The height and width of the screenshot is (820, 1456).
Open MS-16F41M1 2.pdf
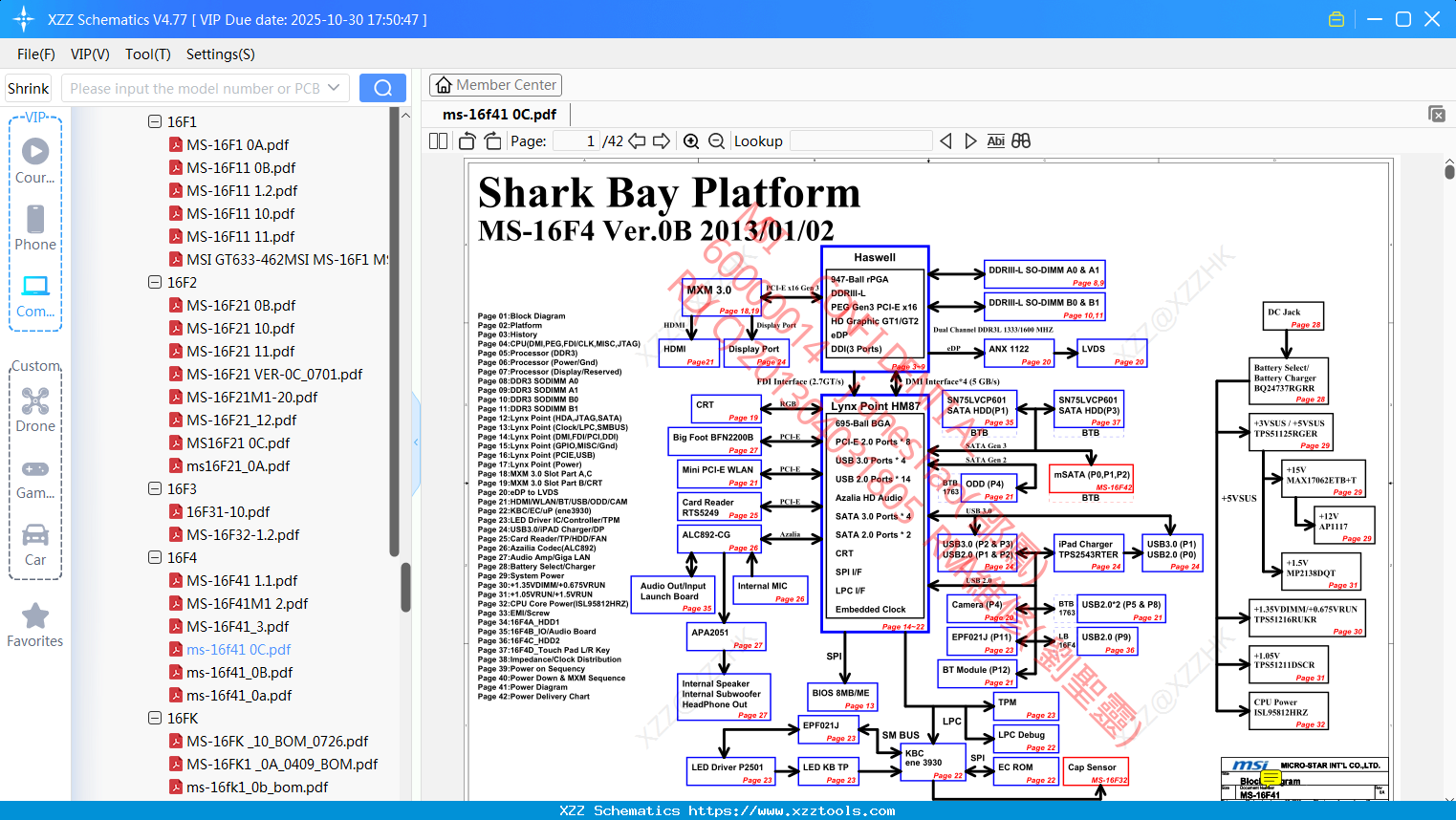tap(248, 603)
